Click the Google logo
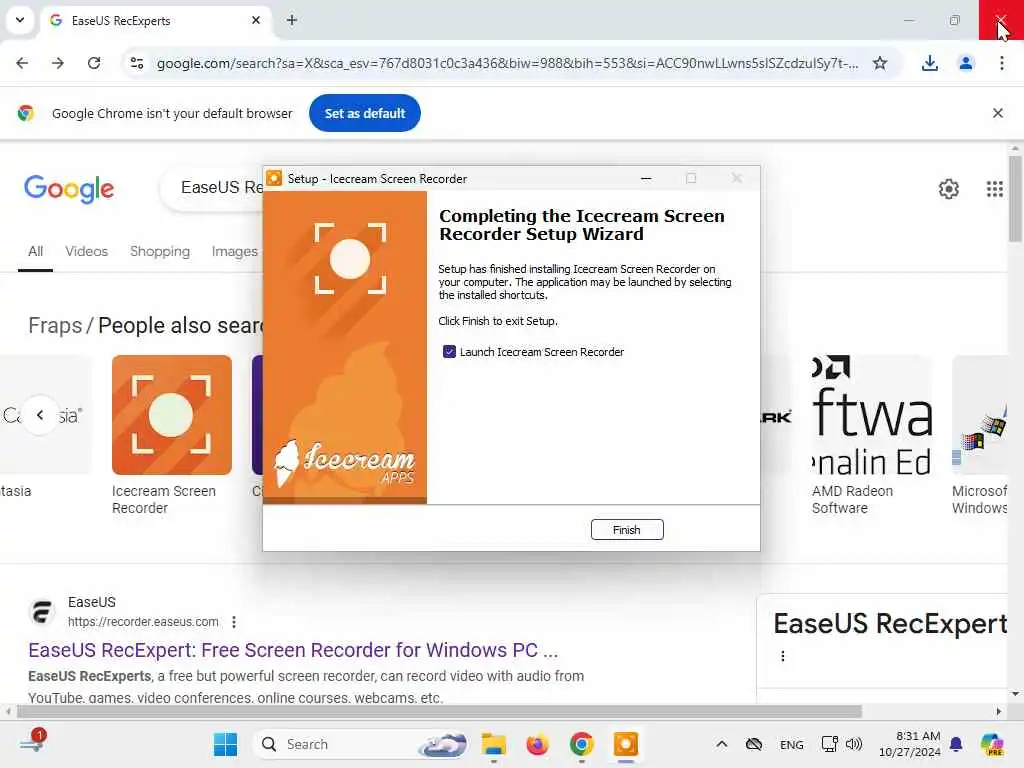This screenshot has width=1024, height=768. click(69, 189)
